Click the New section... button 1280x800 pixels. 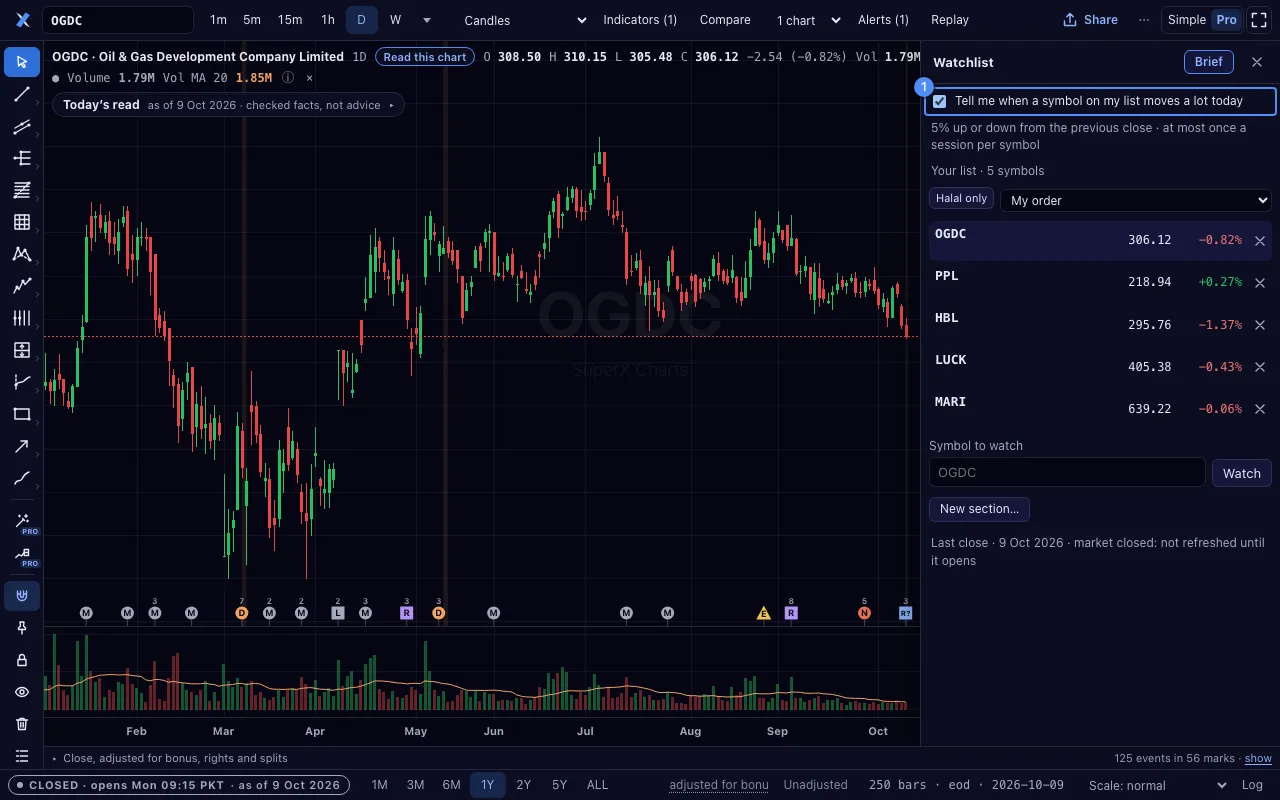[x=979, y=509]
